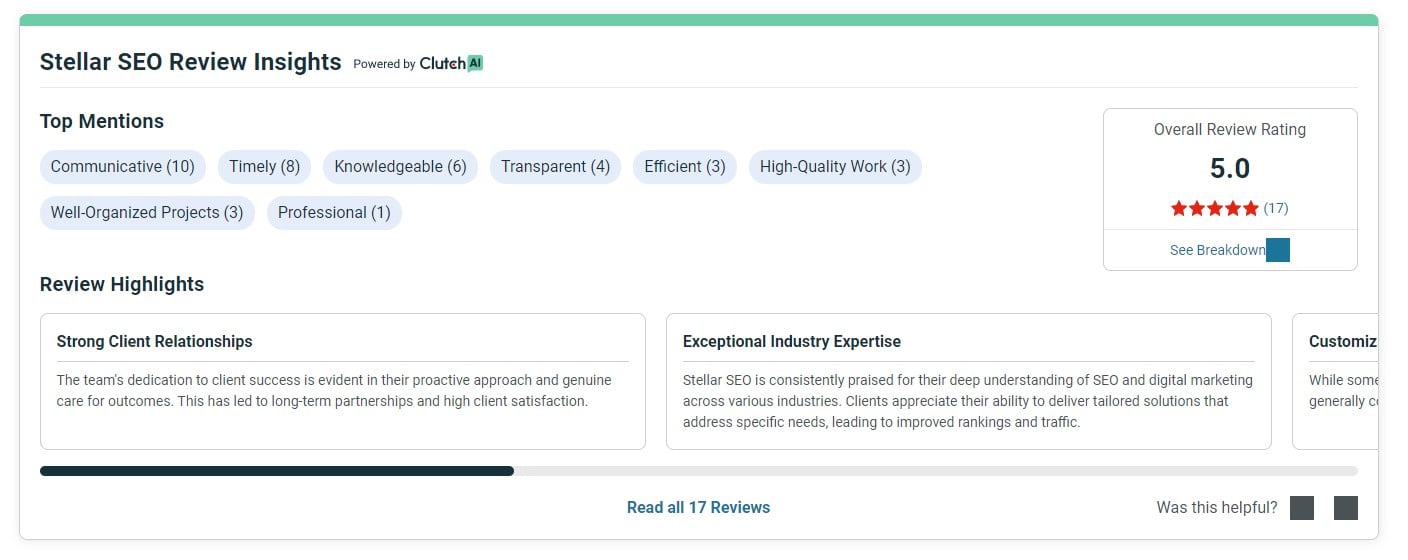The width and height of the screenshot is (1408, 560).
Task: Click the (17) review count
Action: [x=1276, y=208]
